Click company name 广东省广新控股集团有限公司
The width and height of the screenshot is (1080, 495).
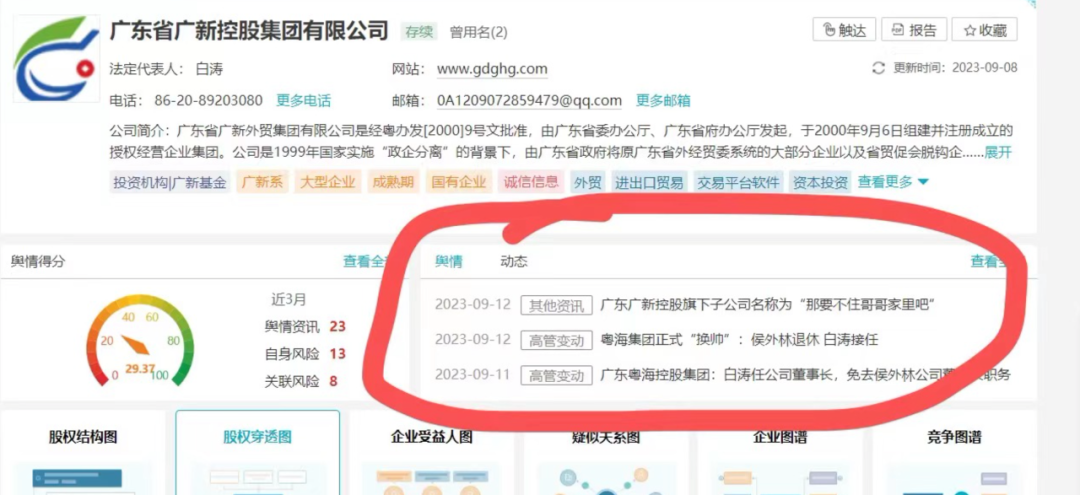click(x=249, y=30)
